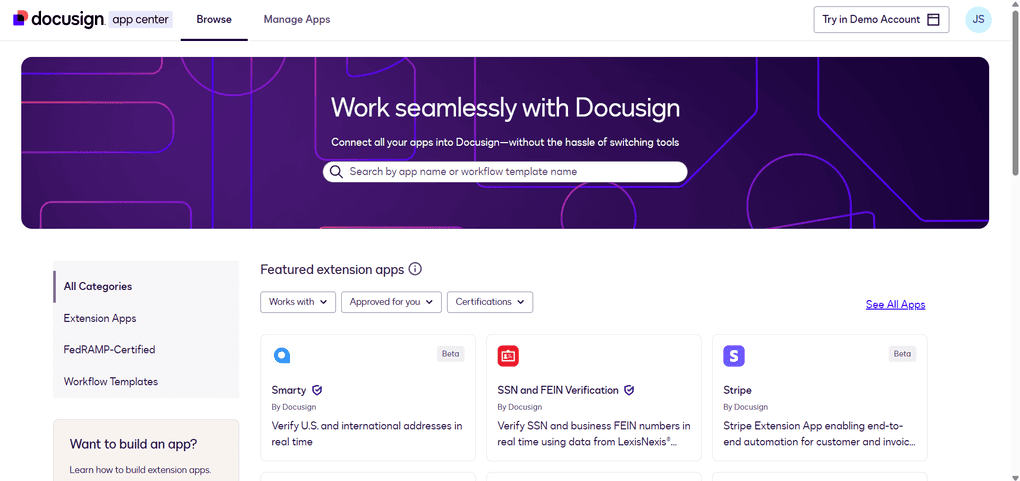Click the verified shield badge next to Smarty
This screenshot has height=481, width=1020.
click(317, 391)
